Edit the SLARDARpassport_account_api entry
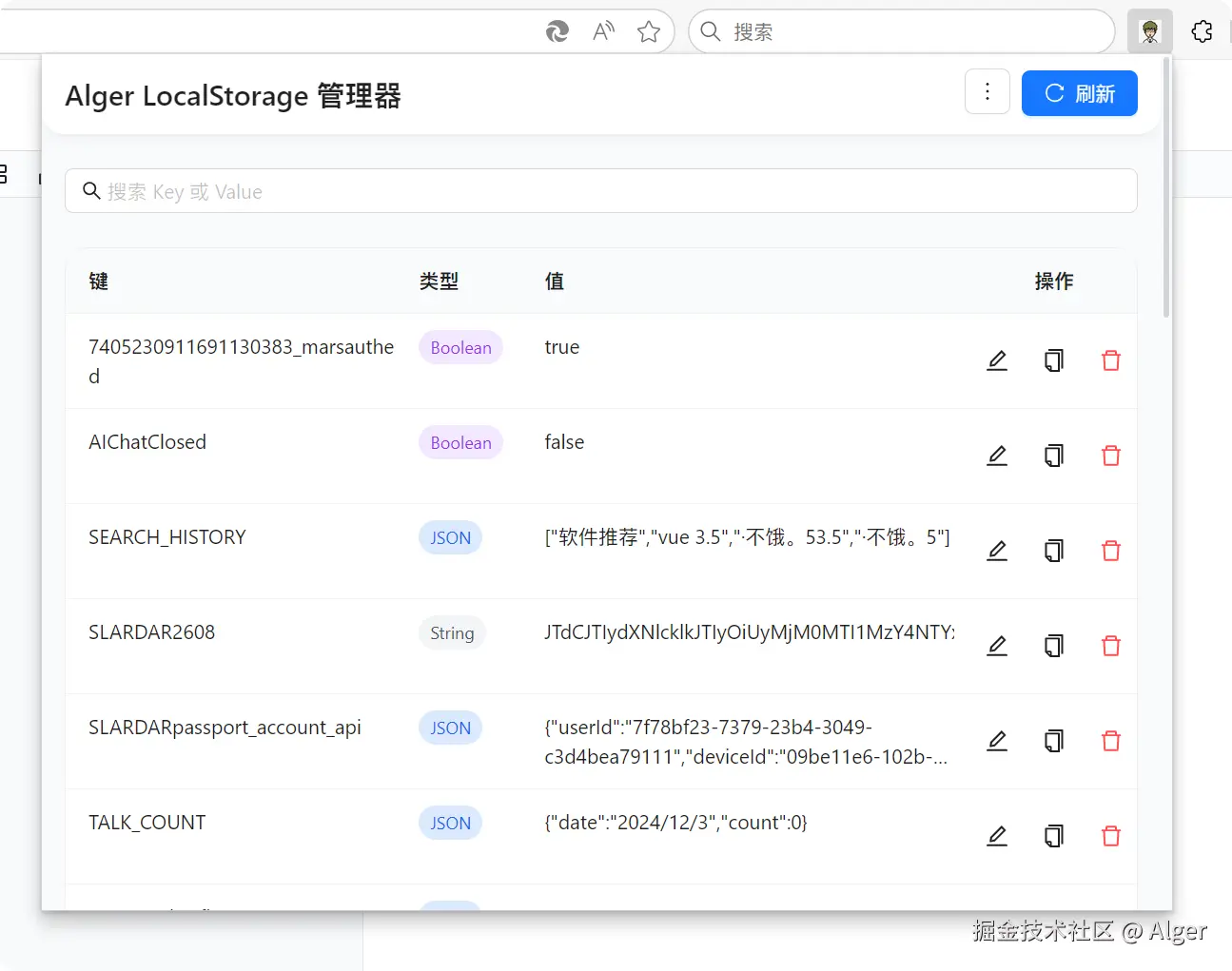The image size is (1232, 971). click(x=997, y=741)
